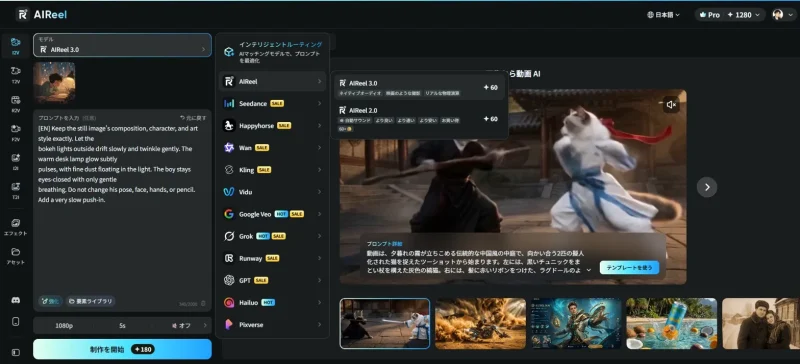Screen dimensions: 800x364
Task: Click the Pixverse logo icon
Action: click(229, 325)
